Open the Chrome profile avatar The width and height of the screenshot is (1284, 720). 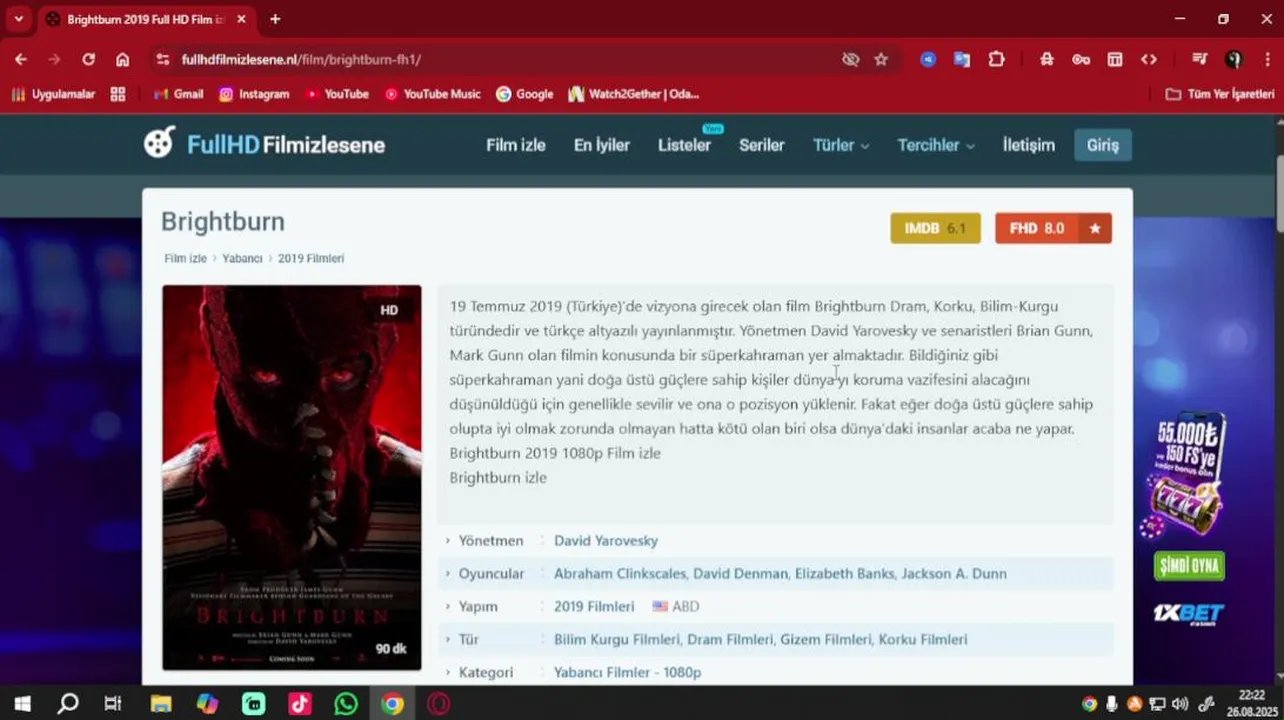1234,59
